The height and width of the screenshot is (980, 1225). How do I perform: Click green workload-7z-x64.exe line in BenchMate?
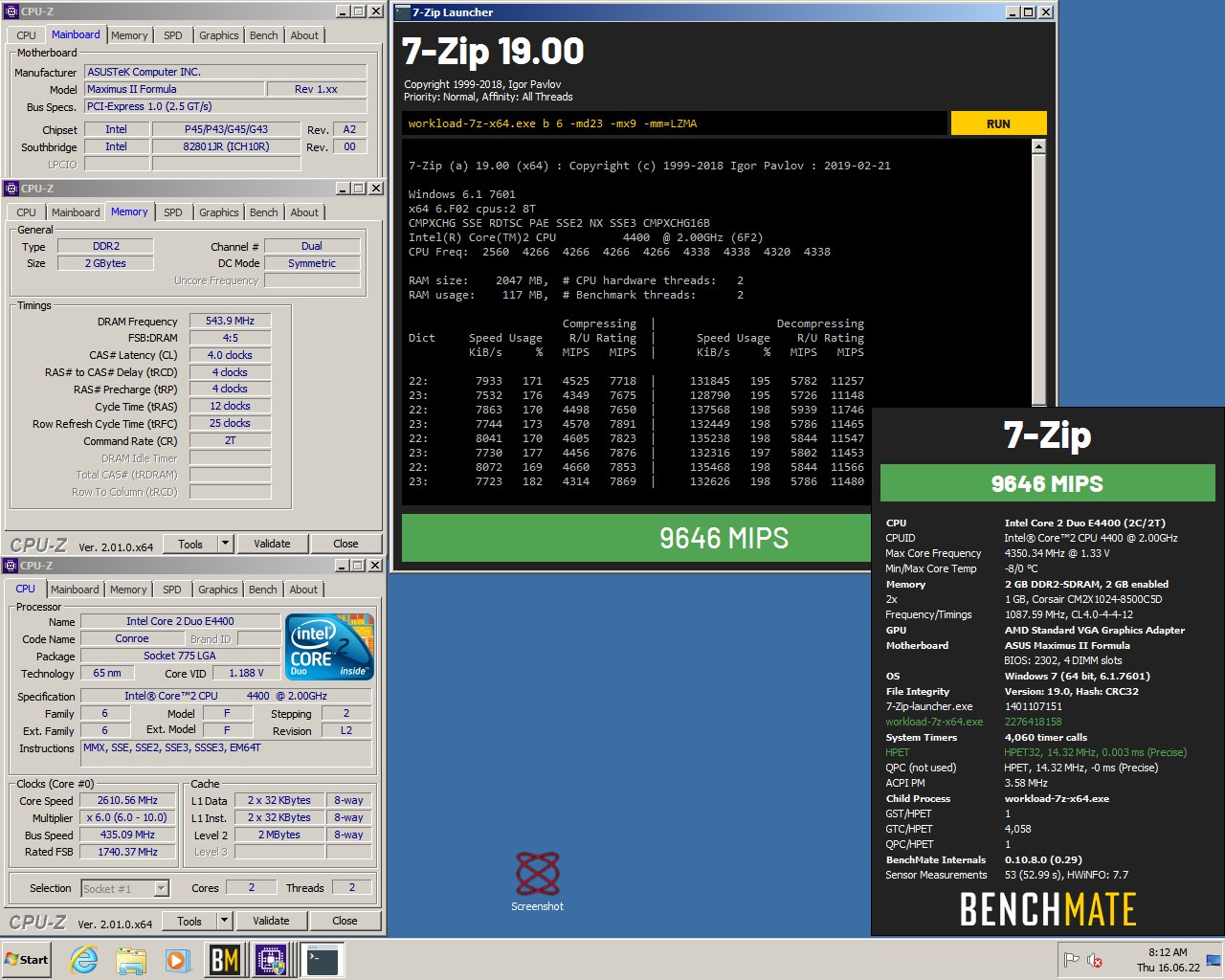click(x=974, y=722)
